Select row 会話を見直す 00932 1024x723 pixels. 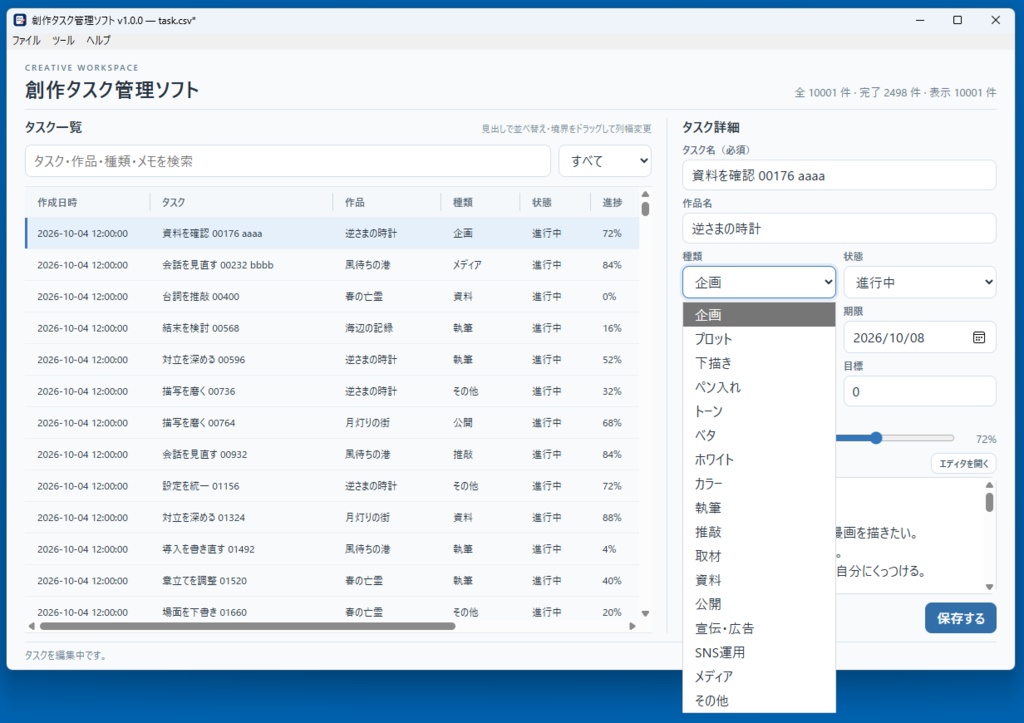(x=332, y=454)
